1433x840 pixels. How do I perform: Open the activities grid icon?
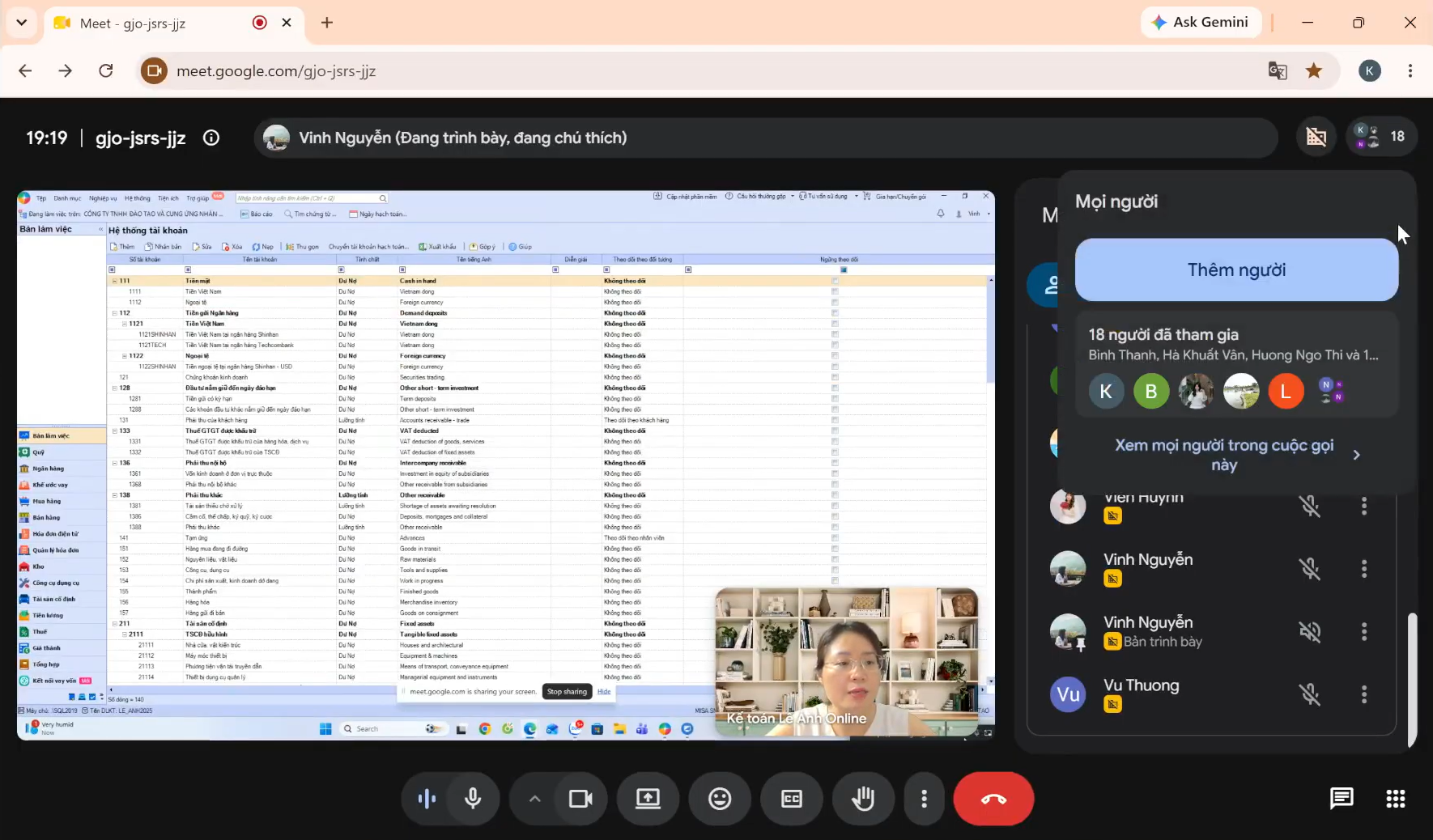1396,799
